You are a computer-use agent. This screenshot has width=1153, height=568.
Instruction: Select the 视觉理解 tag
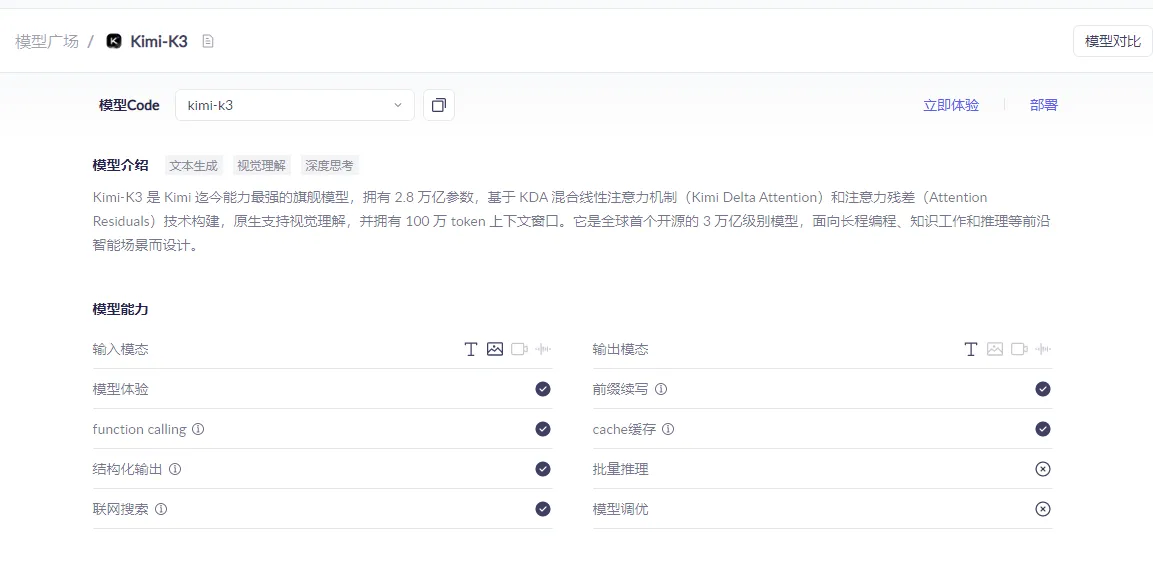262,166
